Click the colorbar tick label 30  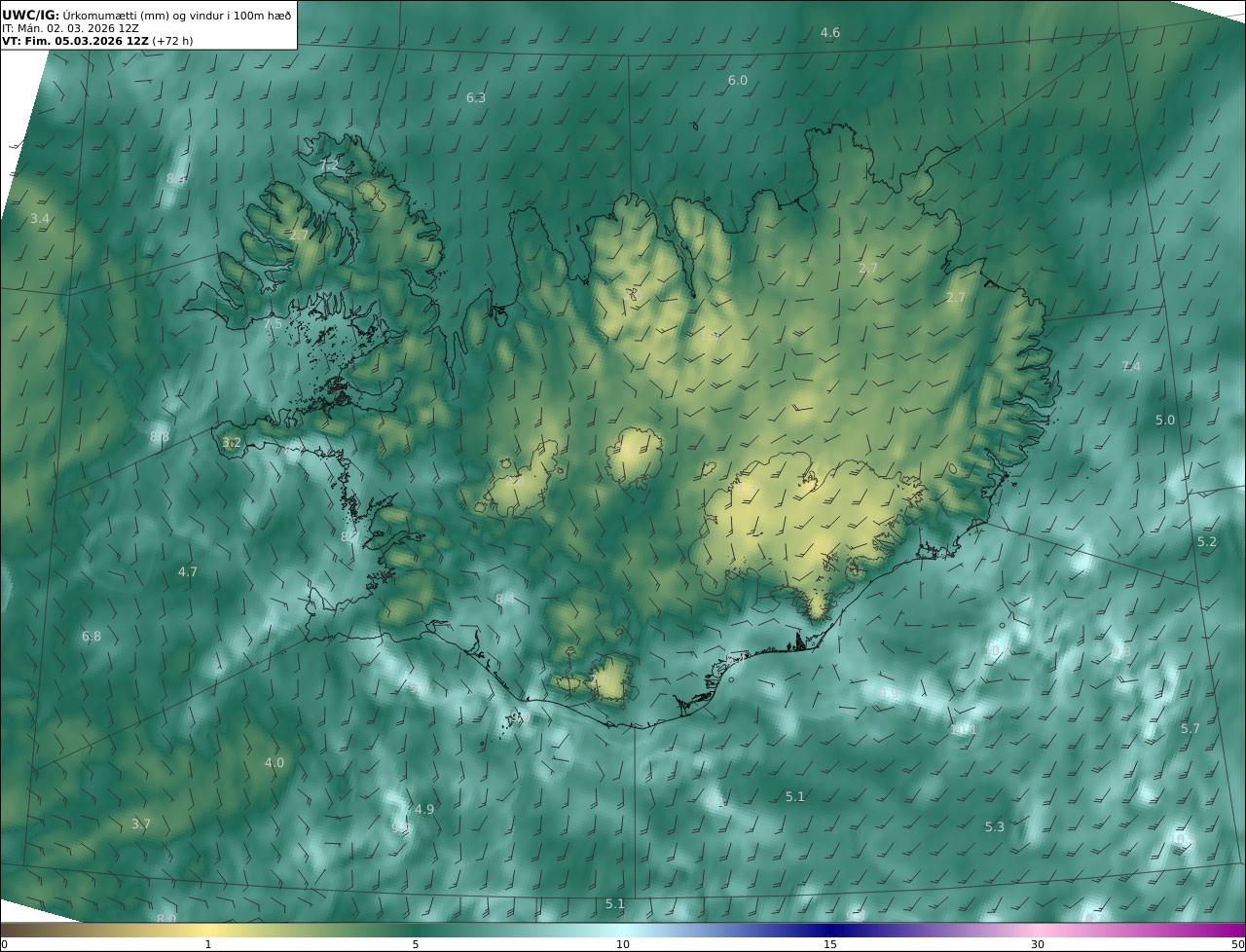[1038, 944]
